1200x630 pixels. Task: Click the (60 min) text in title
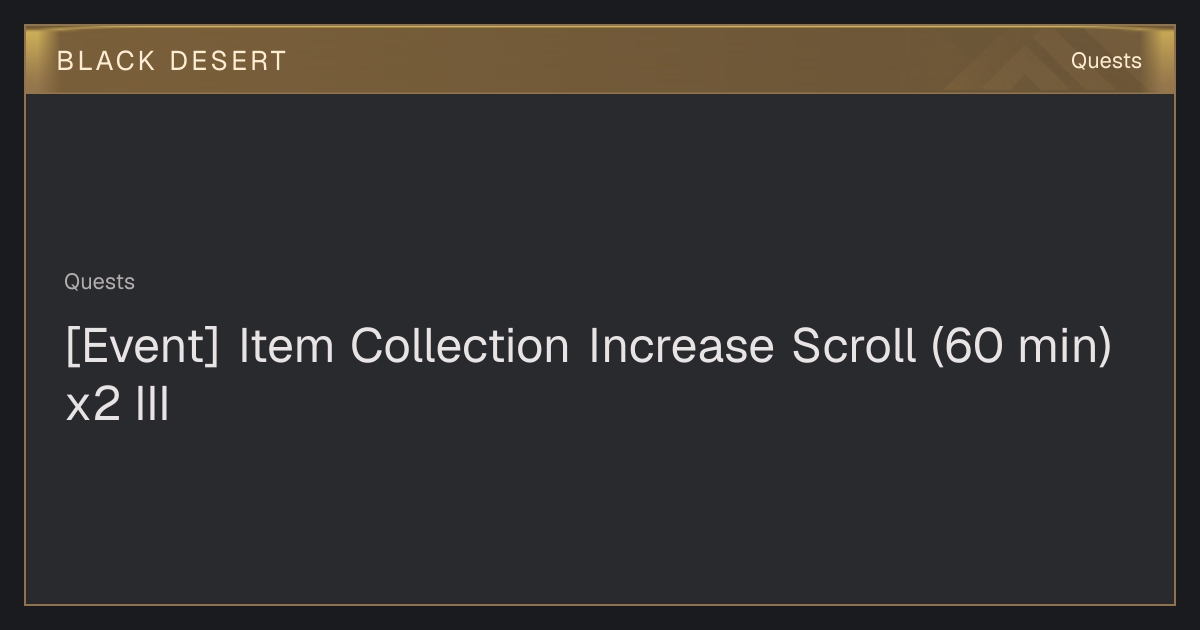point(1021,347)
